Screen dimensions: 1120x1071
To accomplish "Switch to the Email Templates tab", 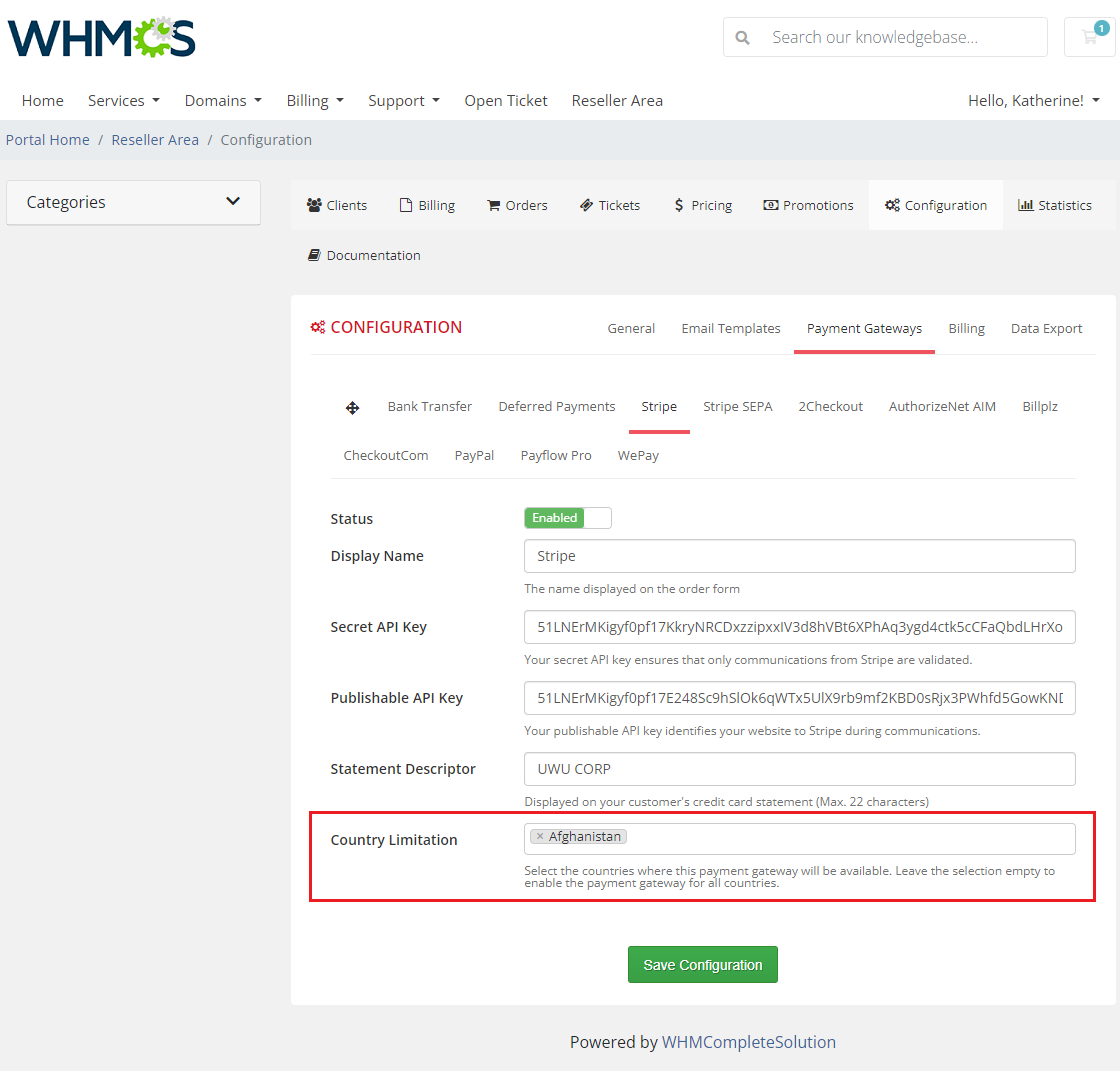I will click(731, 328).
